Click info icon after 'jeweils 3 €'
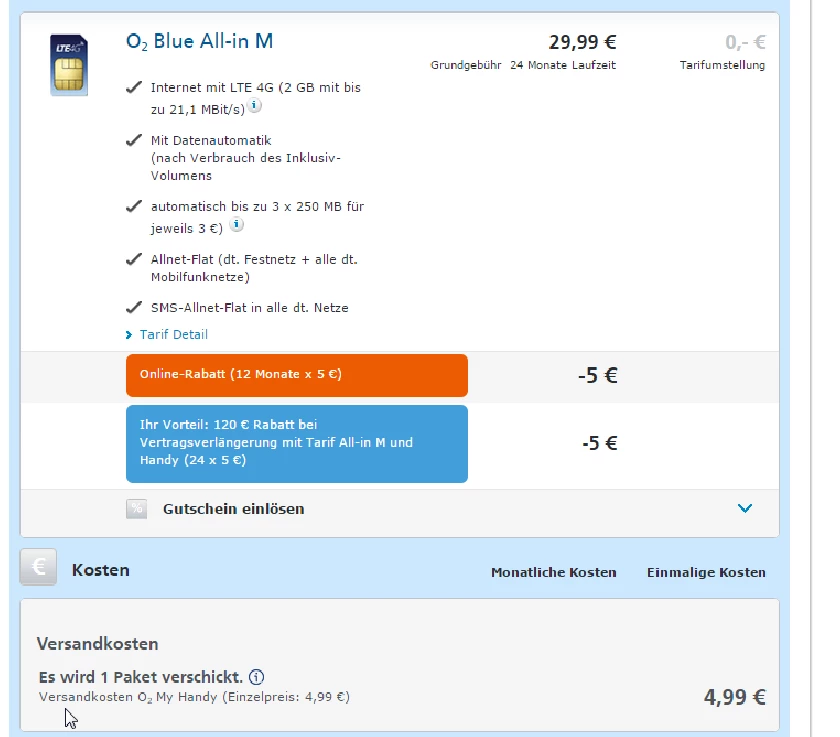This screenshot has width=840, height=737. 237,224
